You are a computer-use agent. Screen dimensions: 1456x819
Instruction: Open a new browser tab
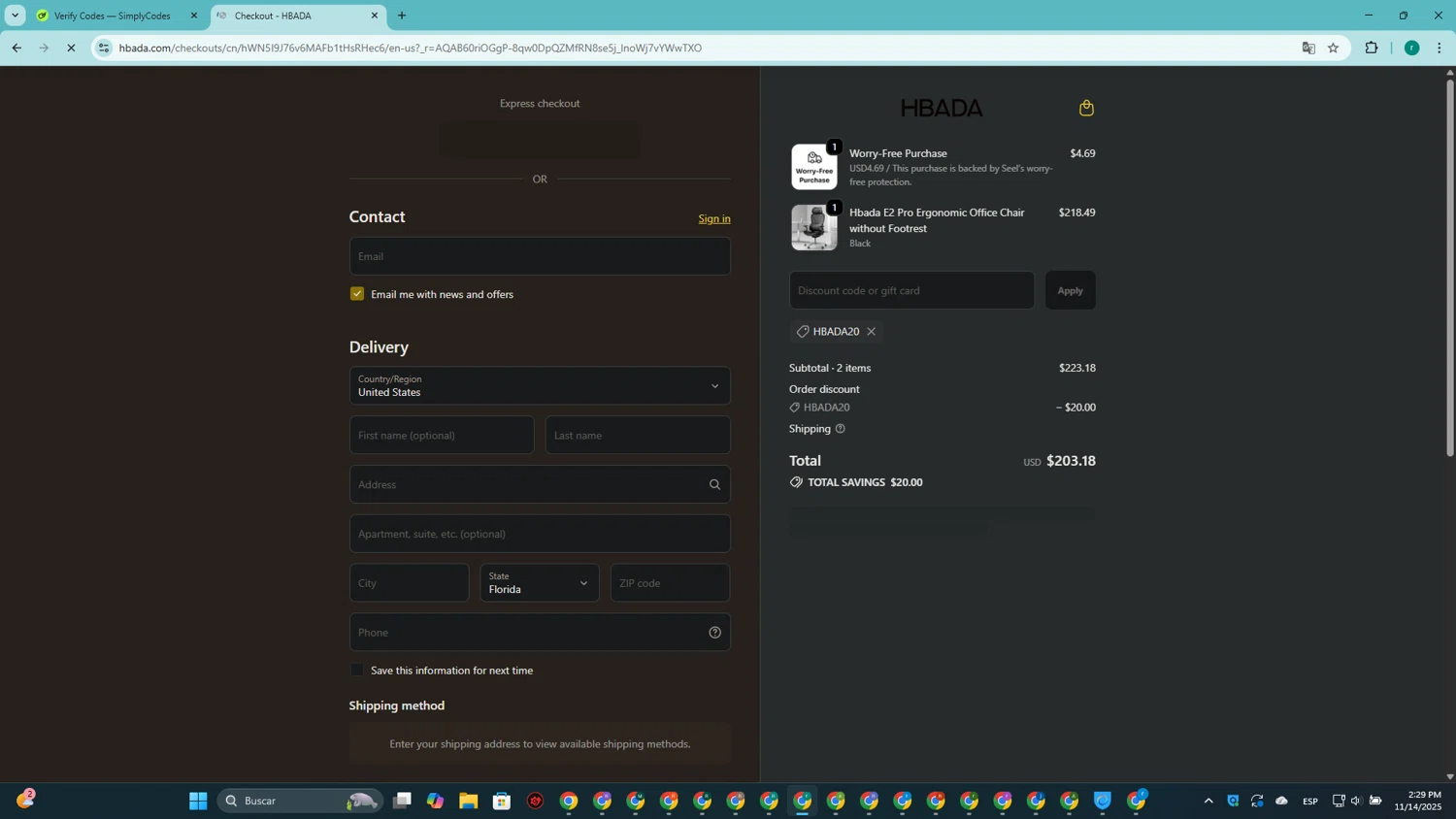point(402,16)
